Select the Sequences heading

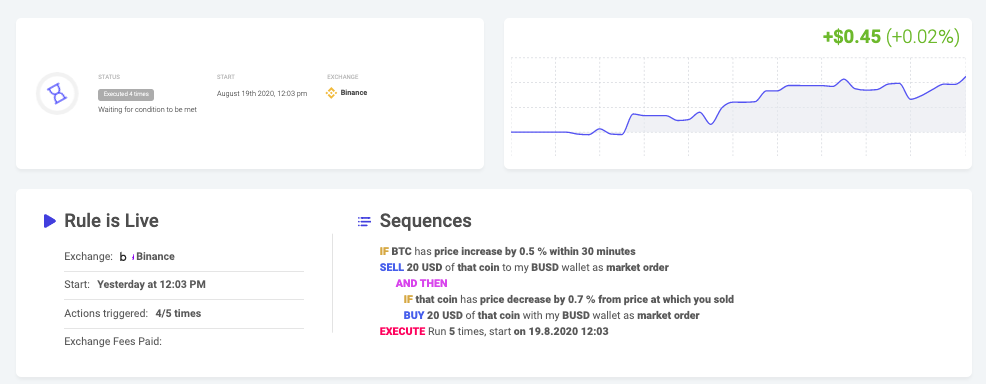[x=426, y=221]
